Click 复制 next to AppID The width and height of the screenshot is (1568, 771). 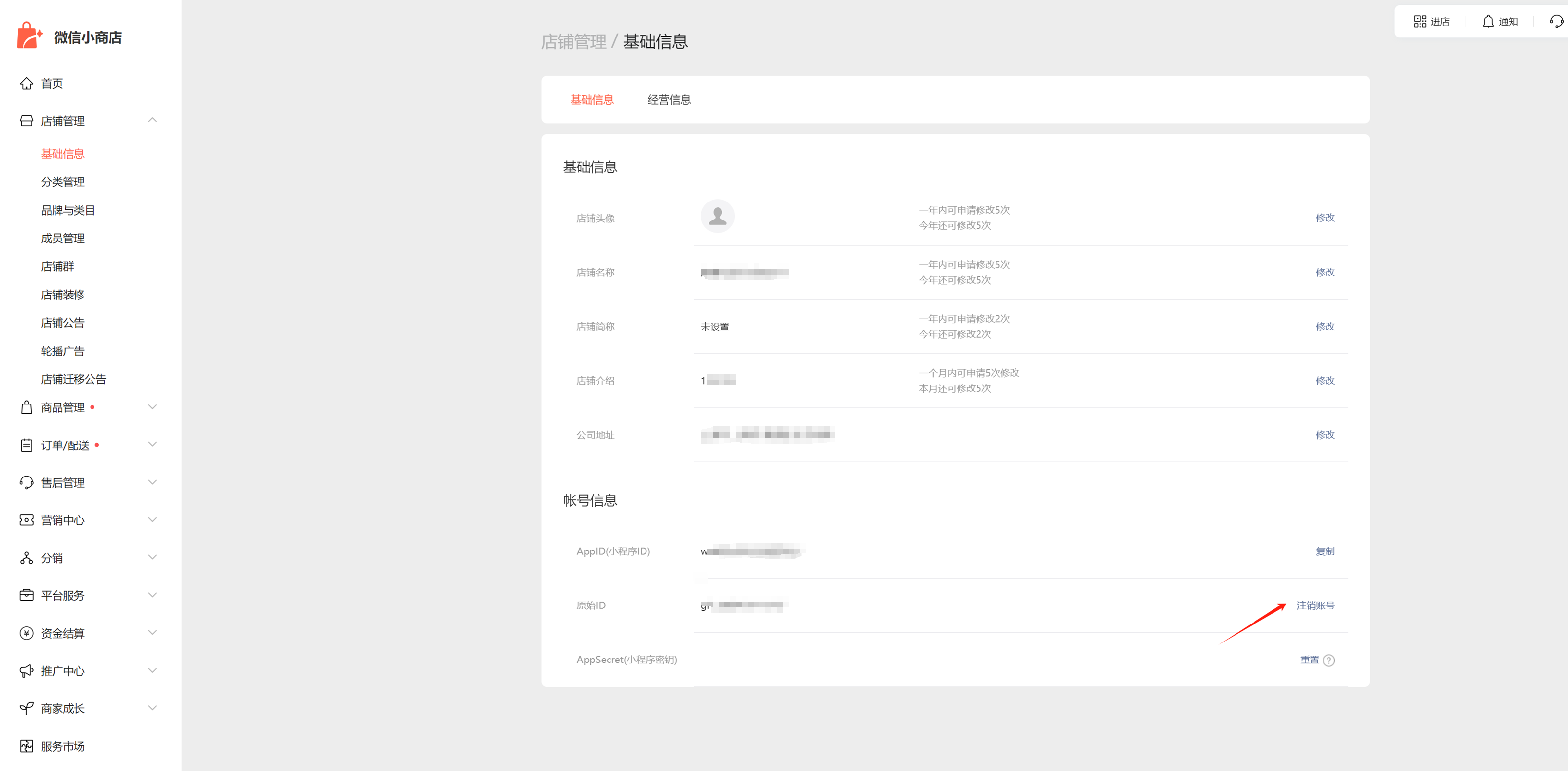1325,551
